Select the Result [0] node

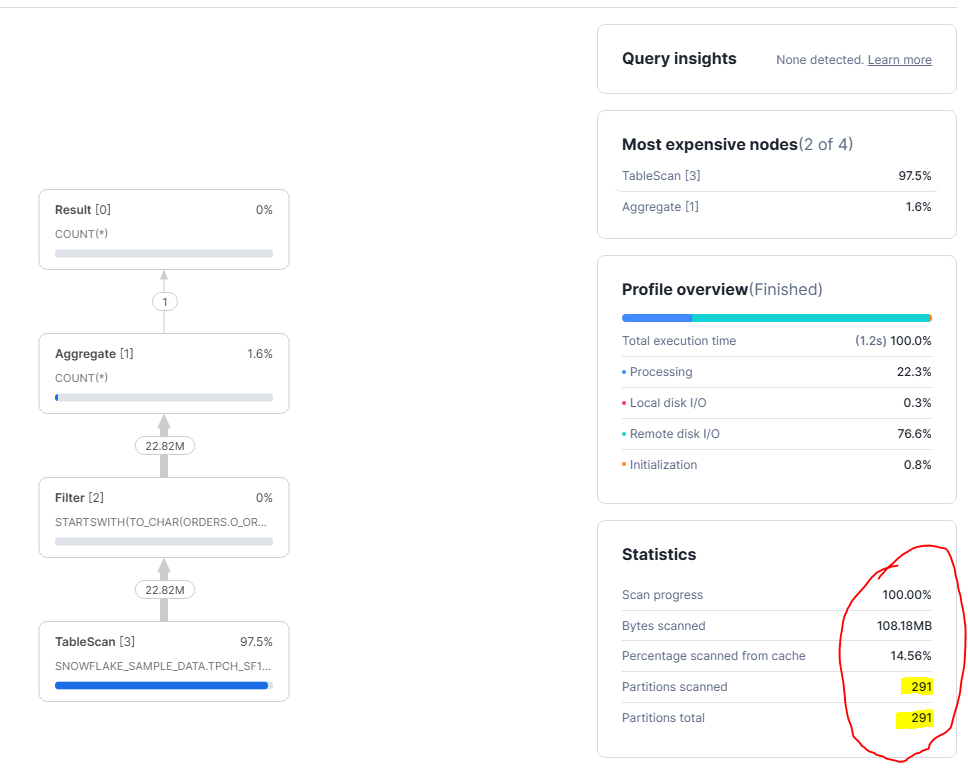click(163, 228)
